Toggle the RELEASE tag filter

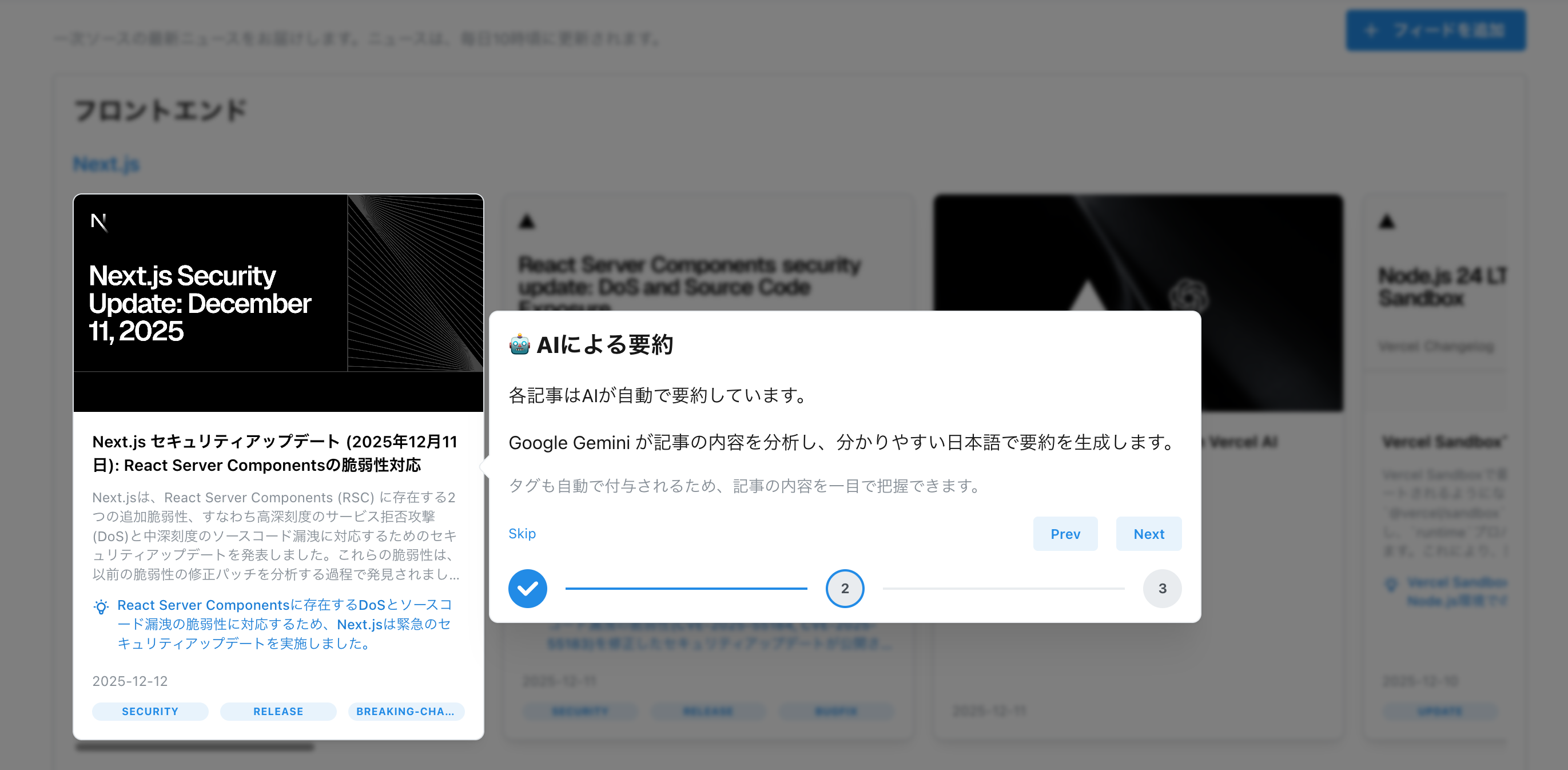[277, 711]
